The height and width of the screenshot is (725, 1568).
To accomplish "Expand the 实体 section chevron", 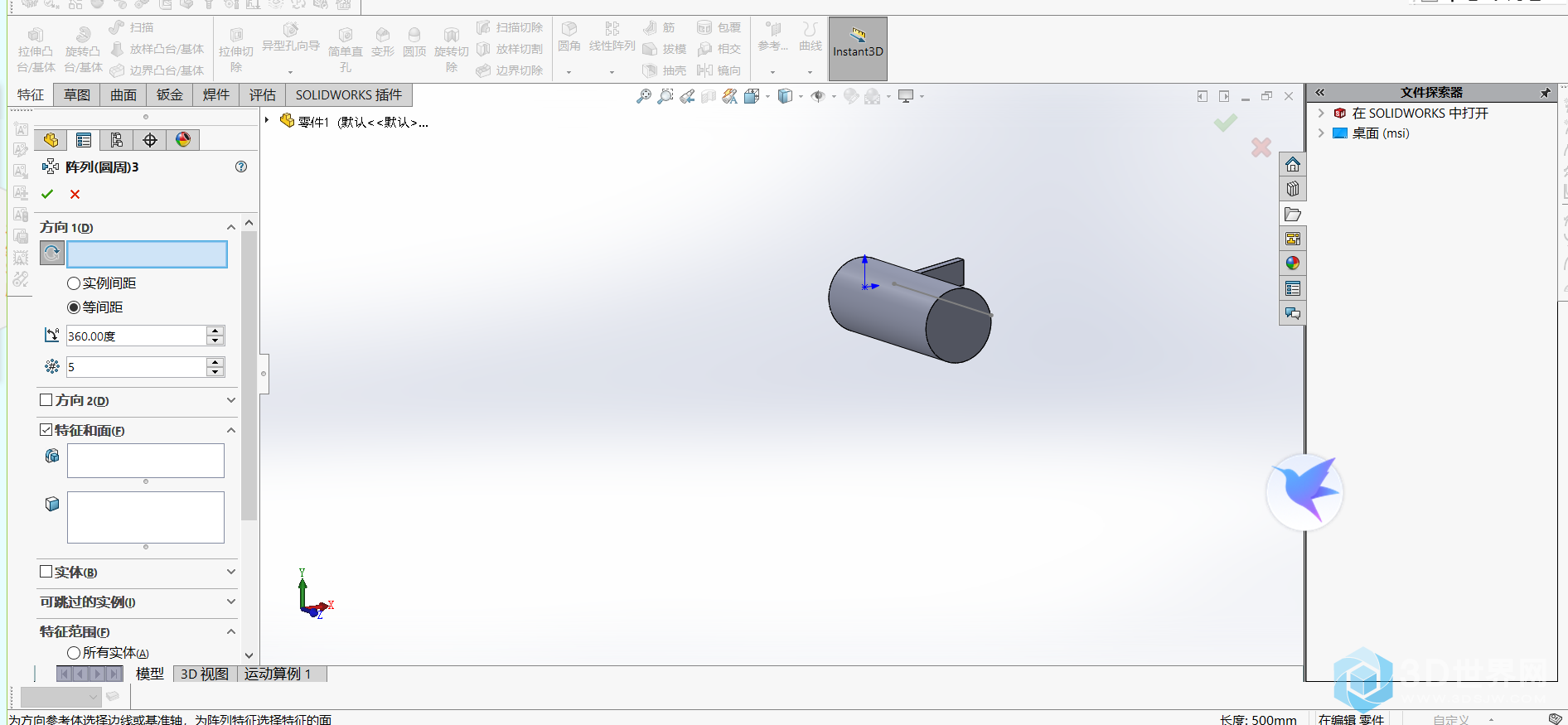I will pyautogui.click(x=231, y=572).
